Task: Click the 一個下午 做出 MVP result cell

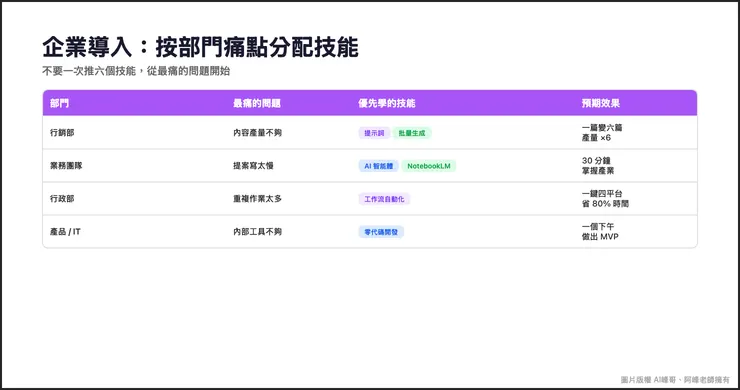Action: tap(600, 232)
